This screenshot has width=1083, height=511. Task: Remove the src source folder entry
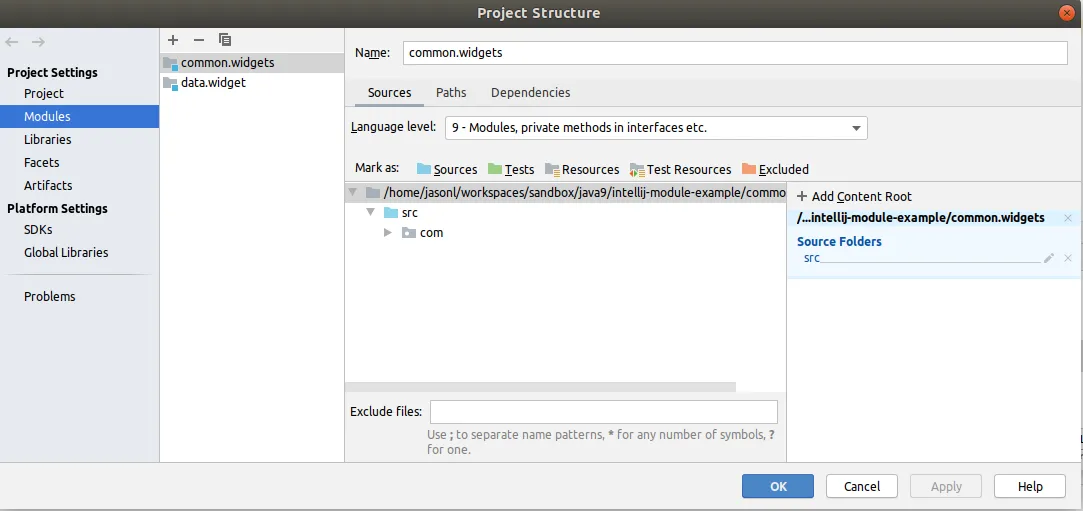pyautogui.click(x=1068, y=258)
